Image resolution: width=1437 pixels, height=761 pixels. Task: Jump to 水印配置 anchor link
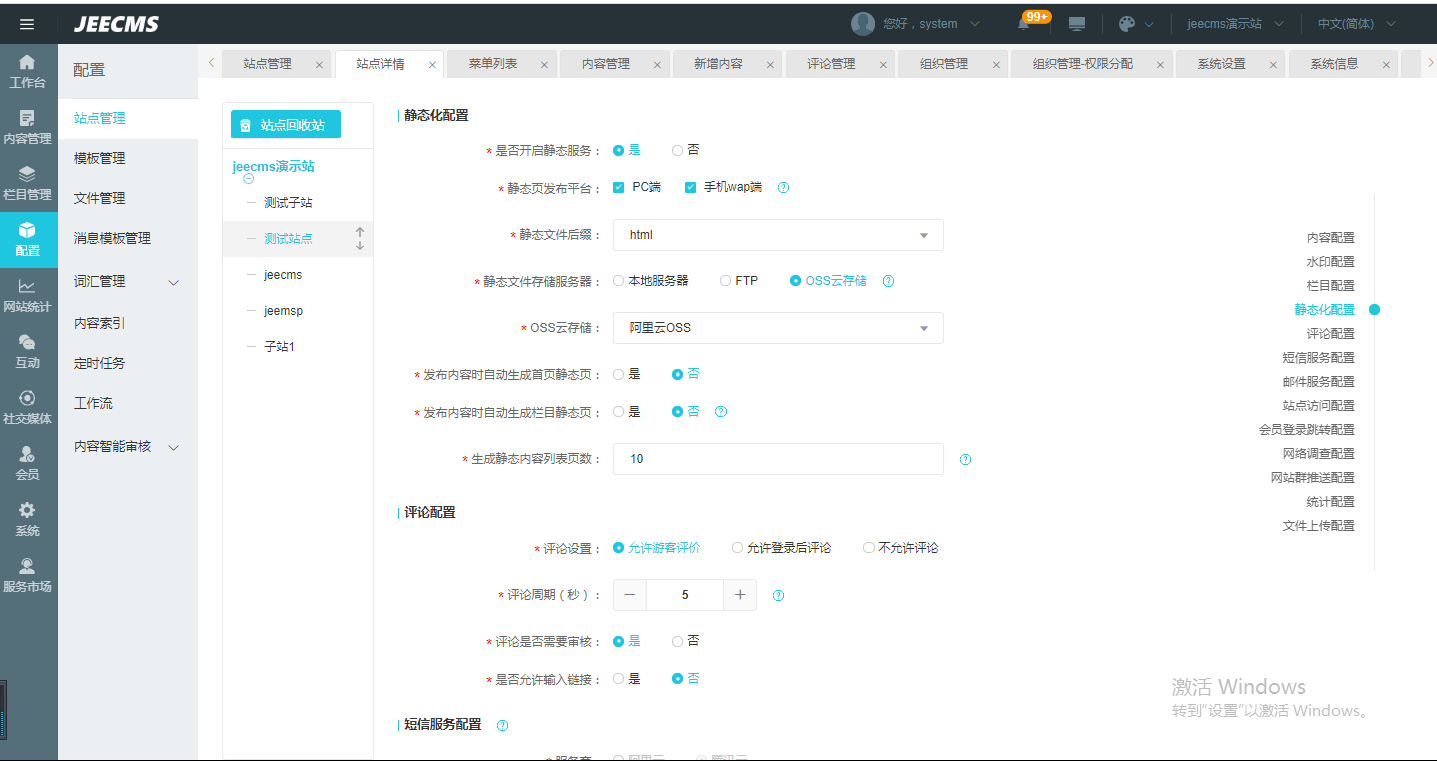point(1330,262)
